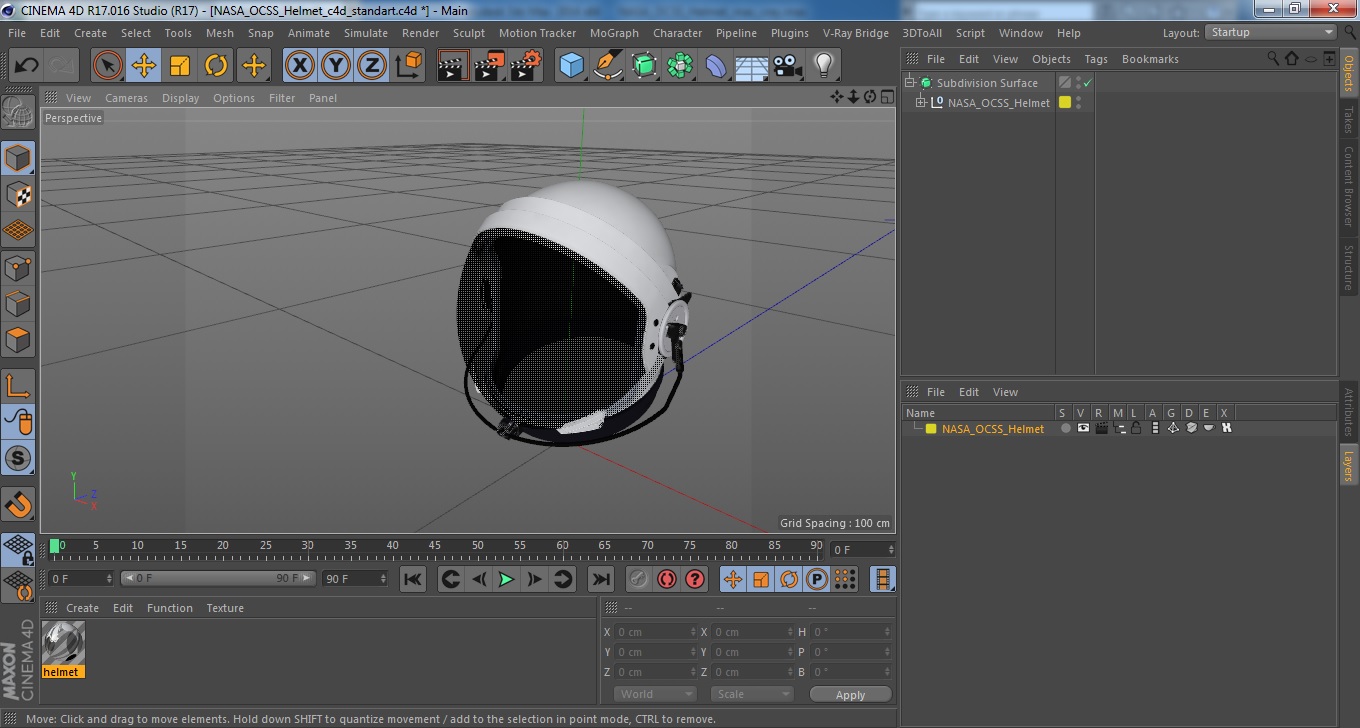Activate the Rotate tool in the top toolbar
Image resolution: width=1360 pixels, height=728 pixels.
tap(216, 66)
